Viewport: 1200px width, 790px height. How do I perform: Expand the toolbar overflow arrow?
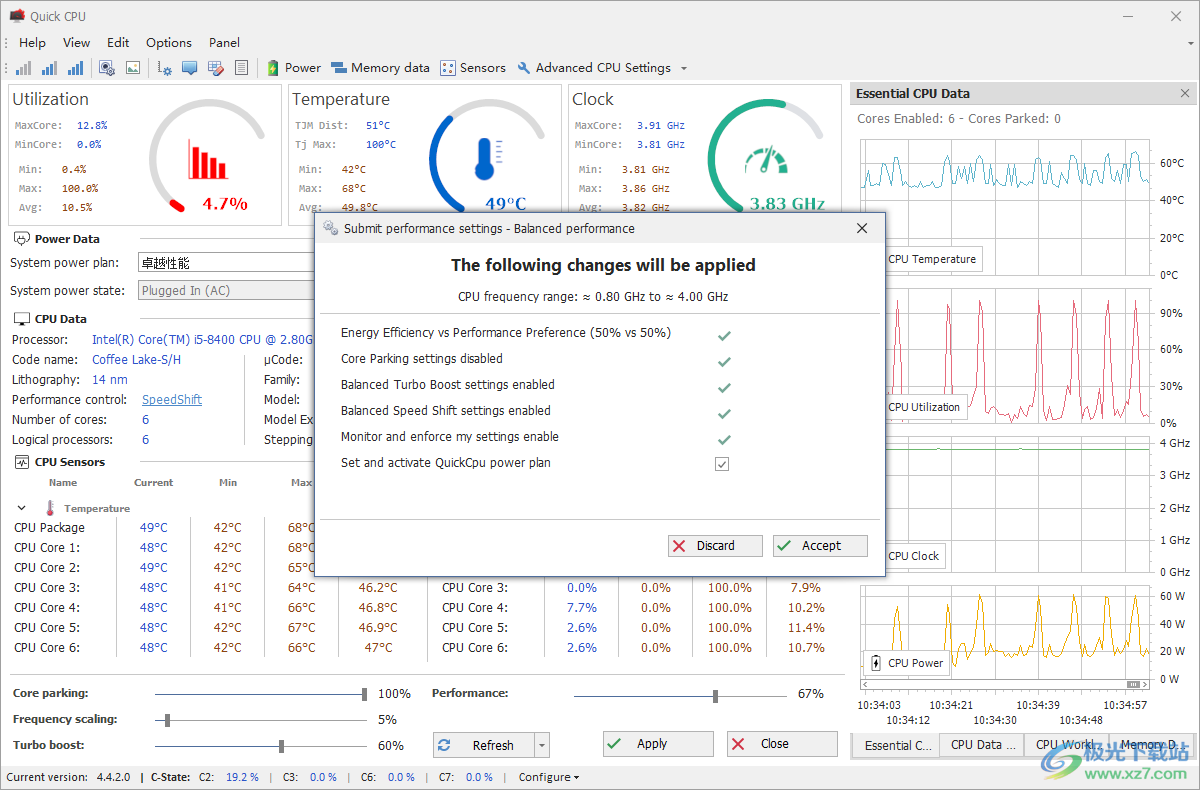[684, 69]
